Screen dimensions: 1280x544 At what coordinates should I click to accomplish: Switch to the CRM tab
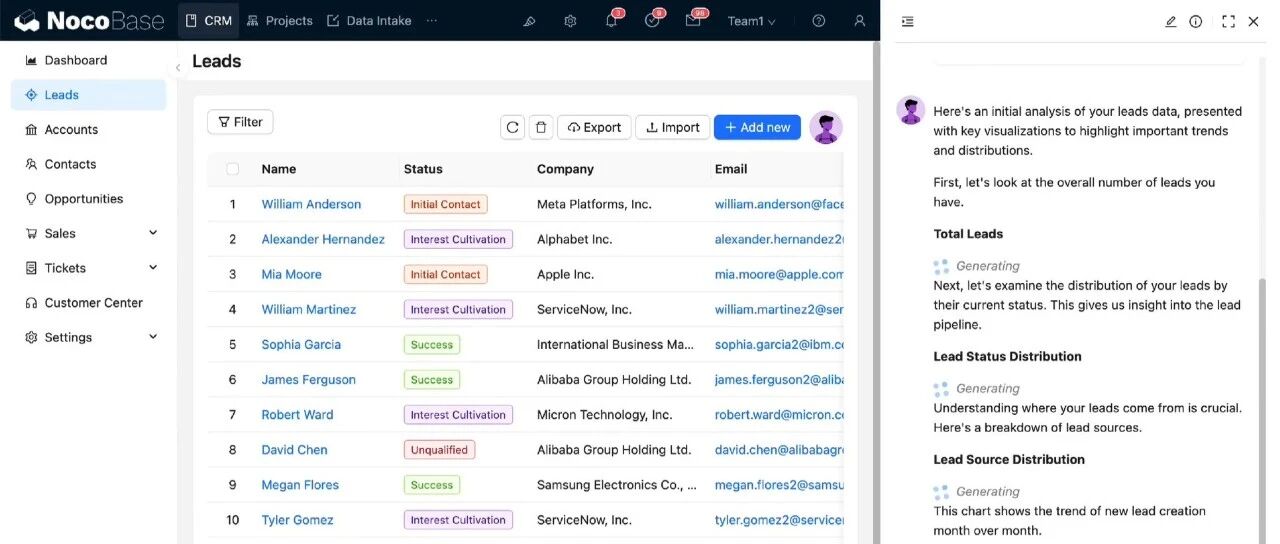click(208, 20)
